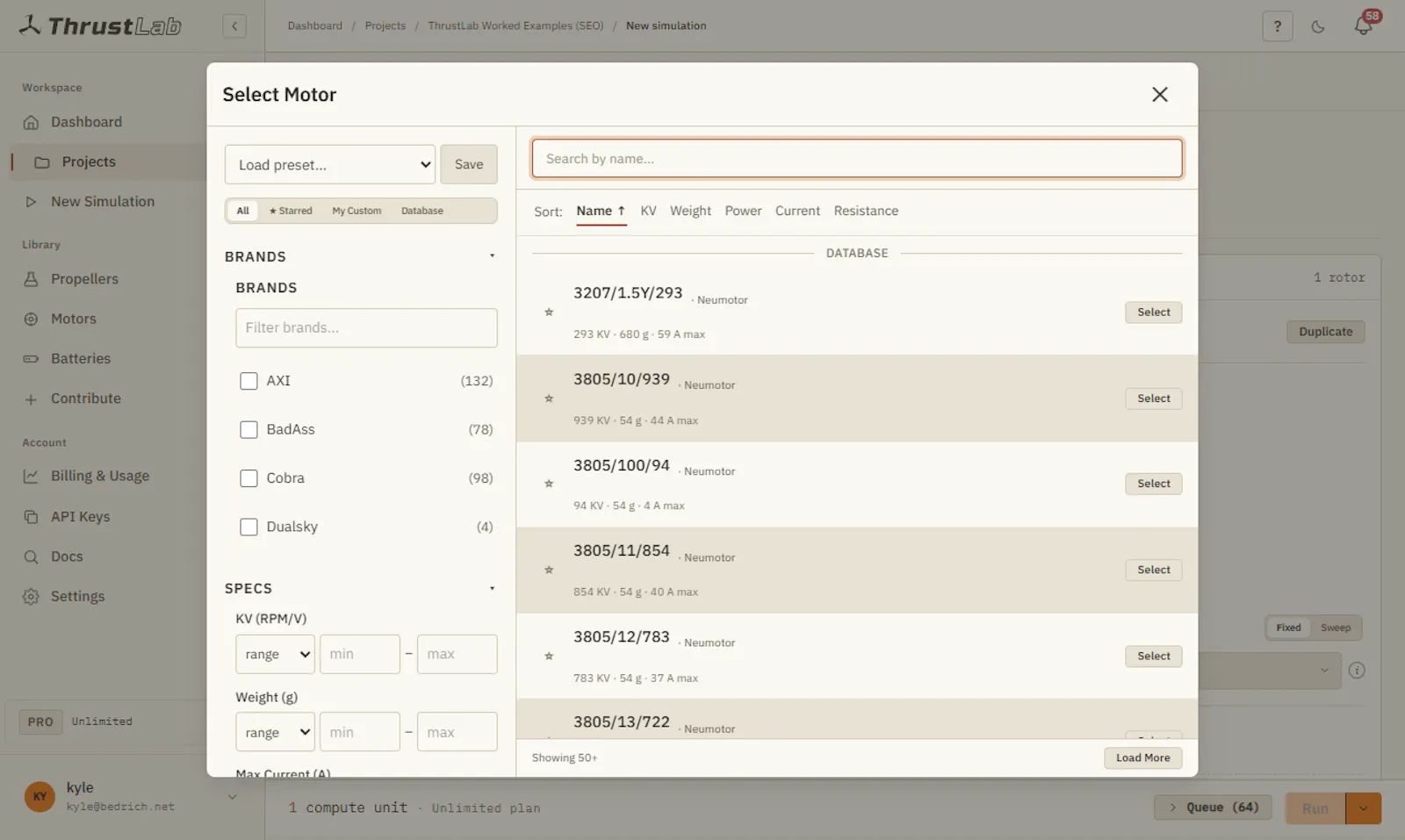Open the Weight range type dropdown

tap(275, 732)
